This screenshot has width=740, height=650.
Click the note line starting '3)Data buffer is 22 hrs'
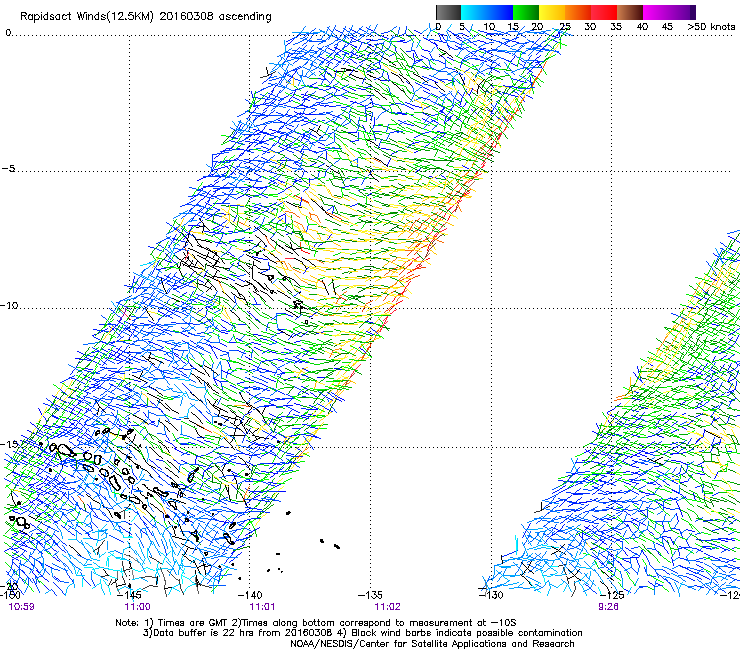(x=362, y=633)
